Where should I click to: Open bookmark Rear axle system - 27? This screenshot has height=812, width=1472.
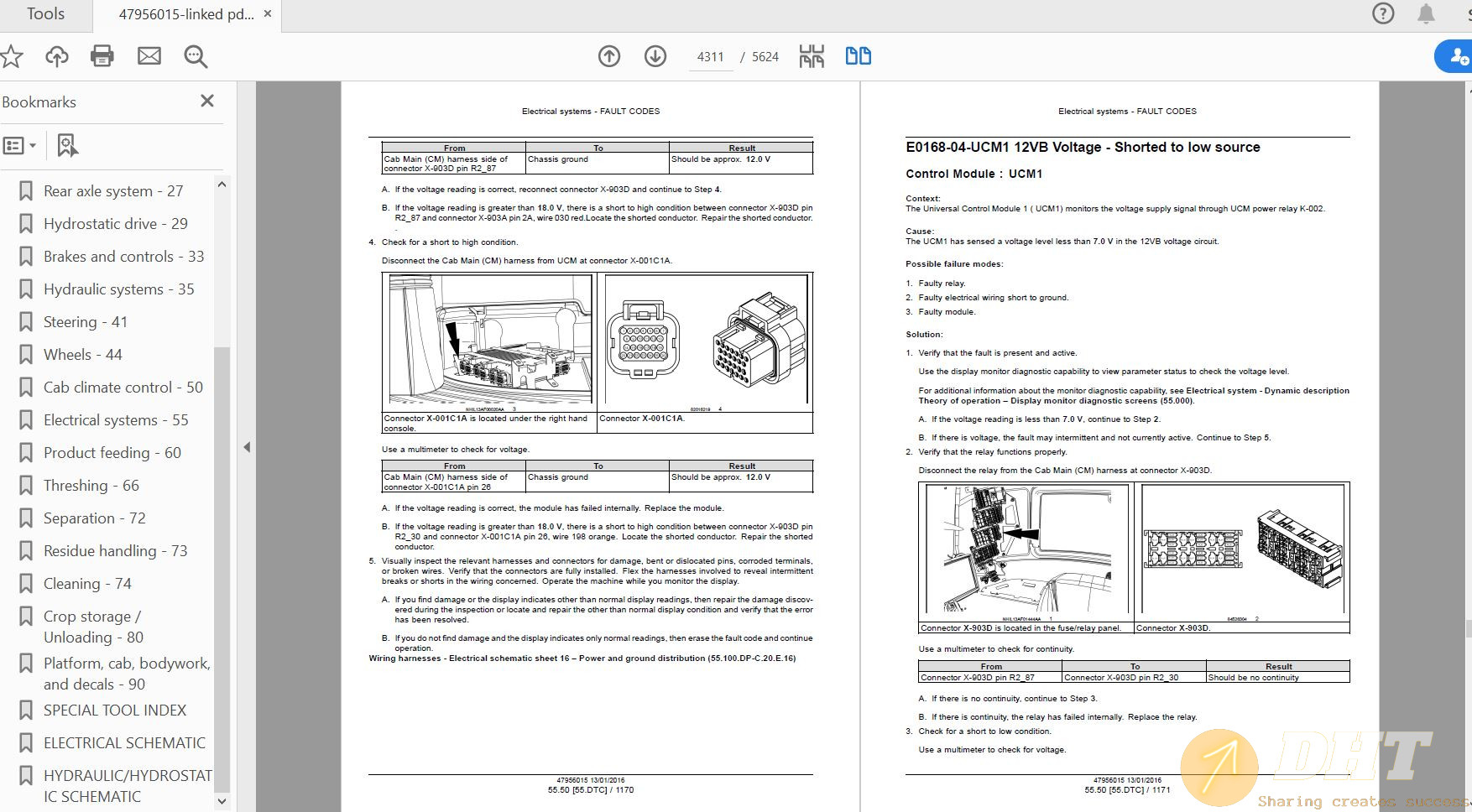[113, 191]
